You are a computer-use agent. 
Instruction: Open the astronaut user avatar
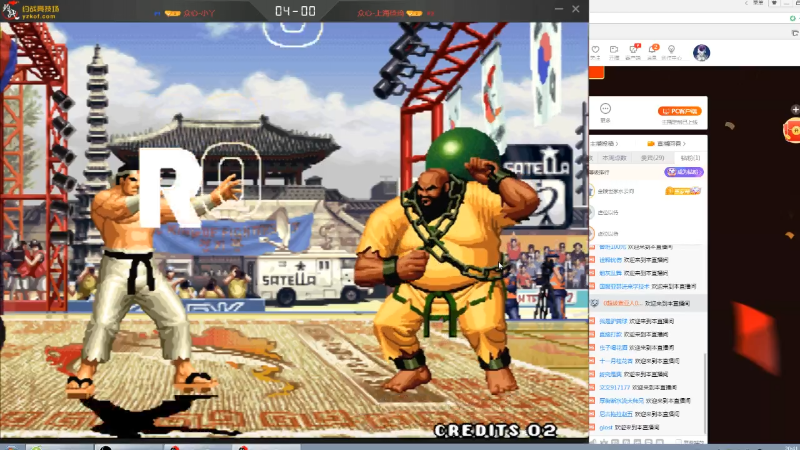[x=702, y=53]
